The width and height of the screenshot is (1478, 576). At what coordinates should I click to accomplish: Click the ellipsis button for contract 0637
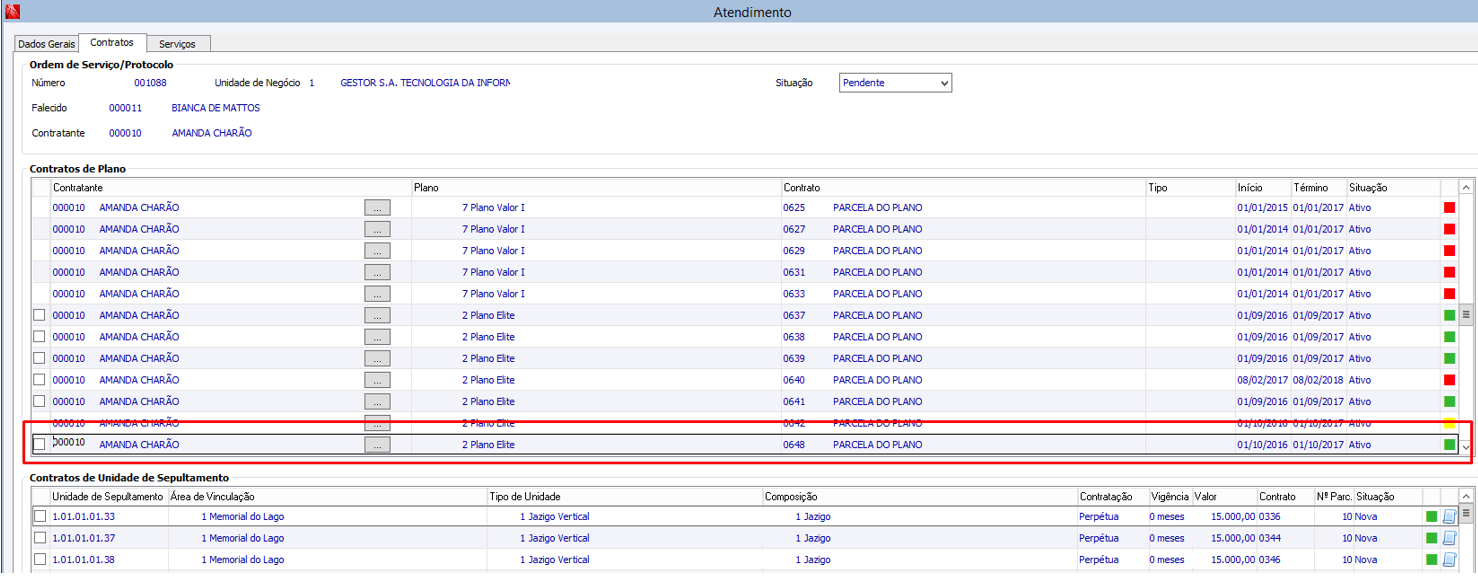(x=377, y=316)
